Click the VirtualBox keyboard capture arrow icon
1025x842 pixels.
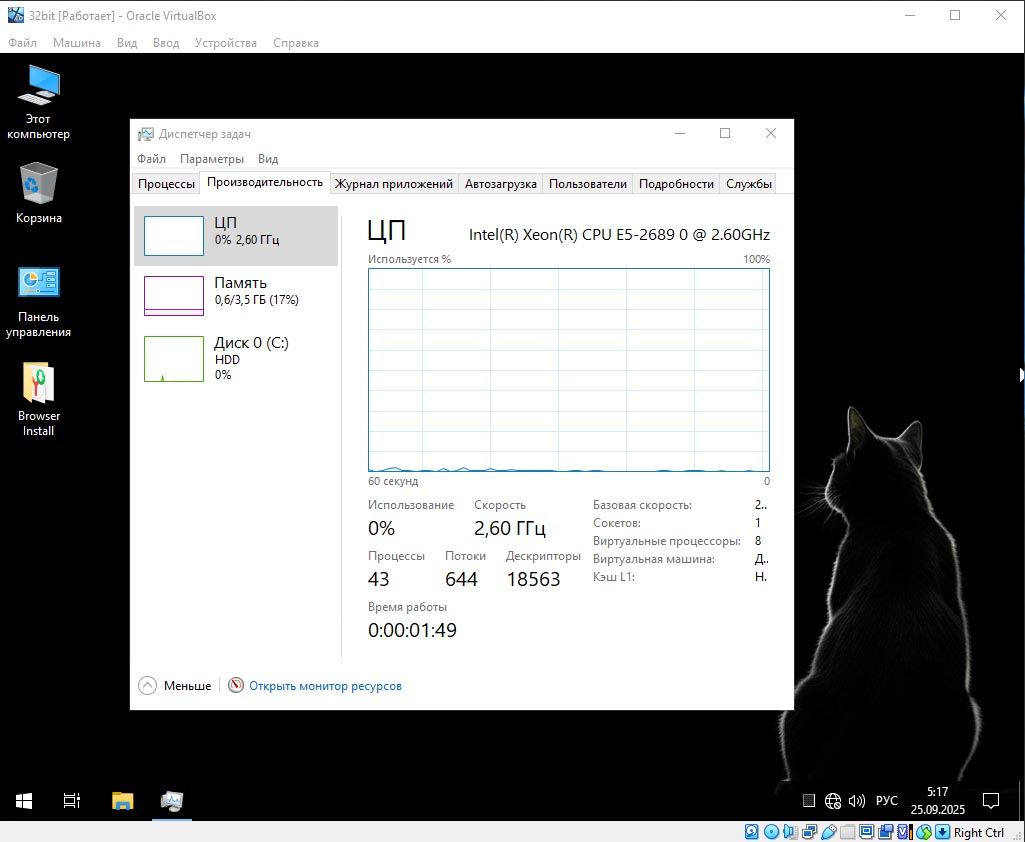pyautogui.click(x=943, y=832)
